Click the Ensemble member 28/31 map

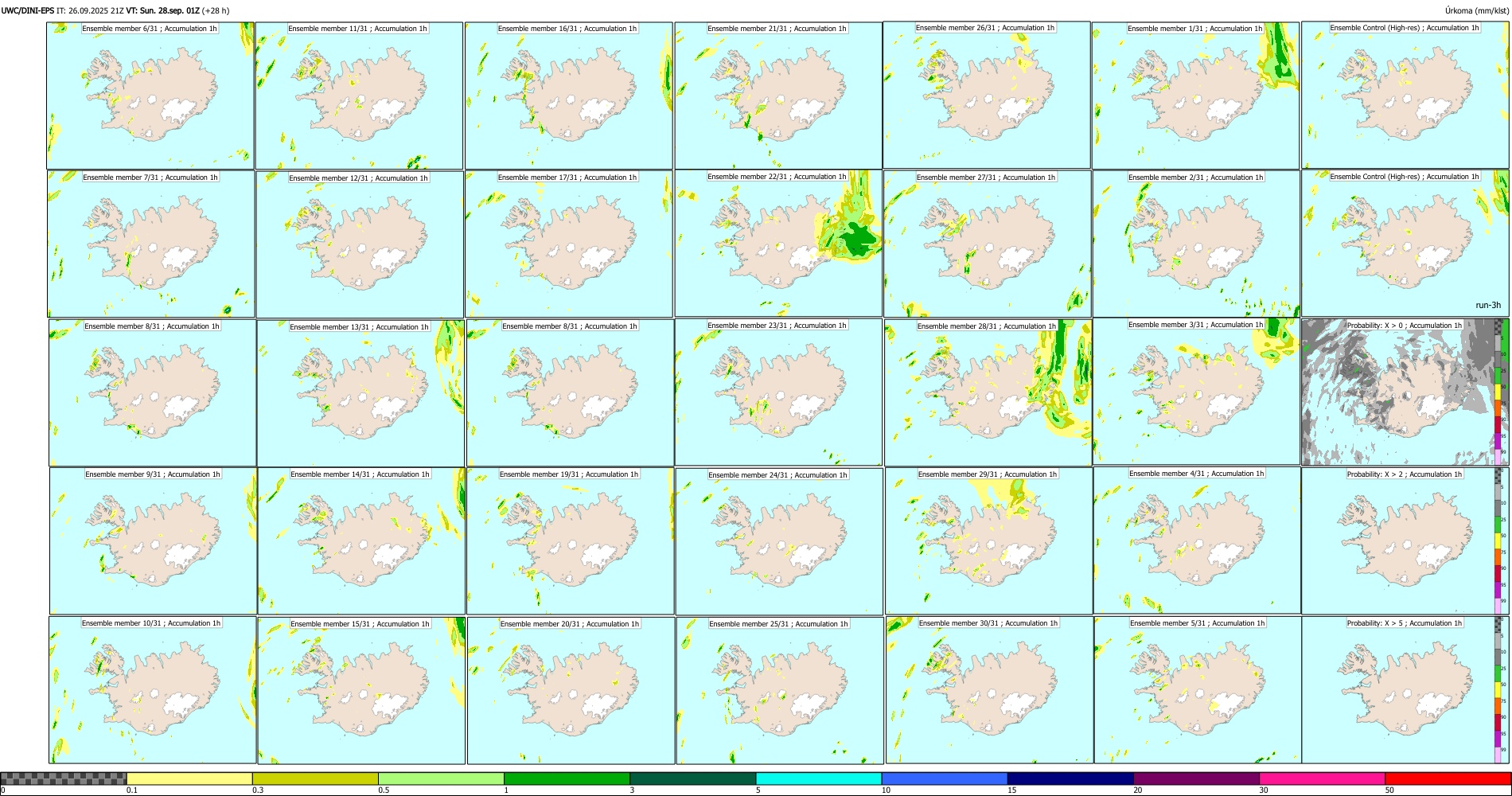[x=988, y=392]
